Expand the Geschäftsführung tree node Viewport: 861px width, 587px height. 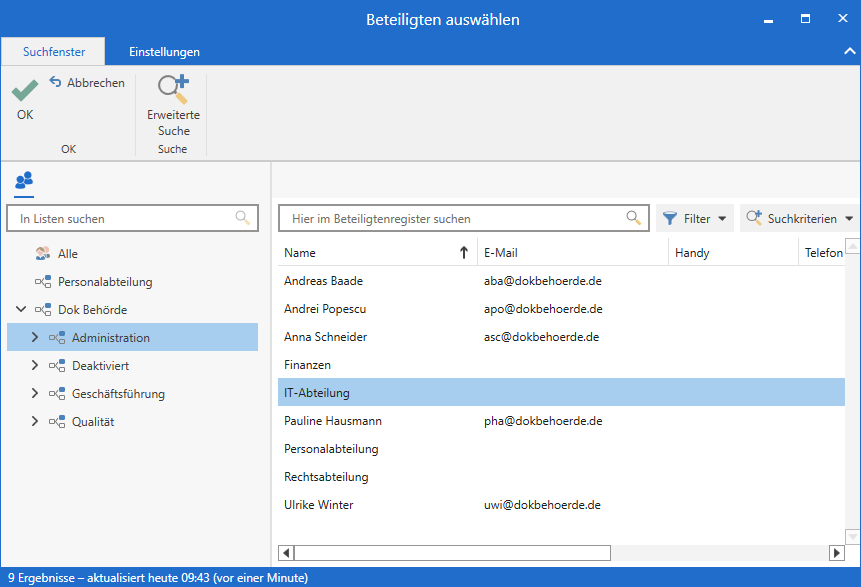[x=35, y=394]
